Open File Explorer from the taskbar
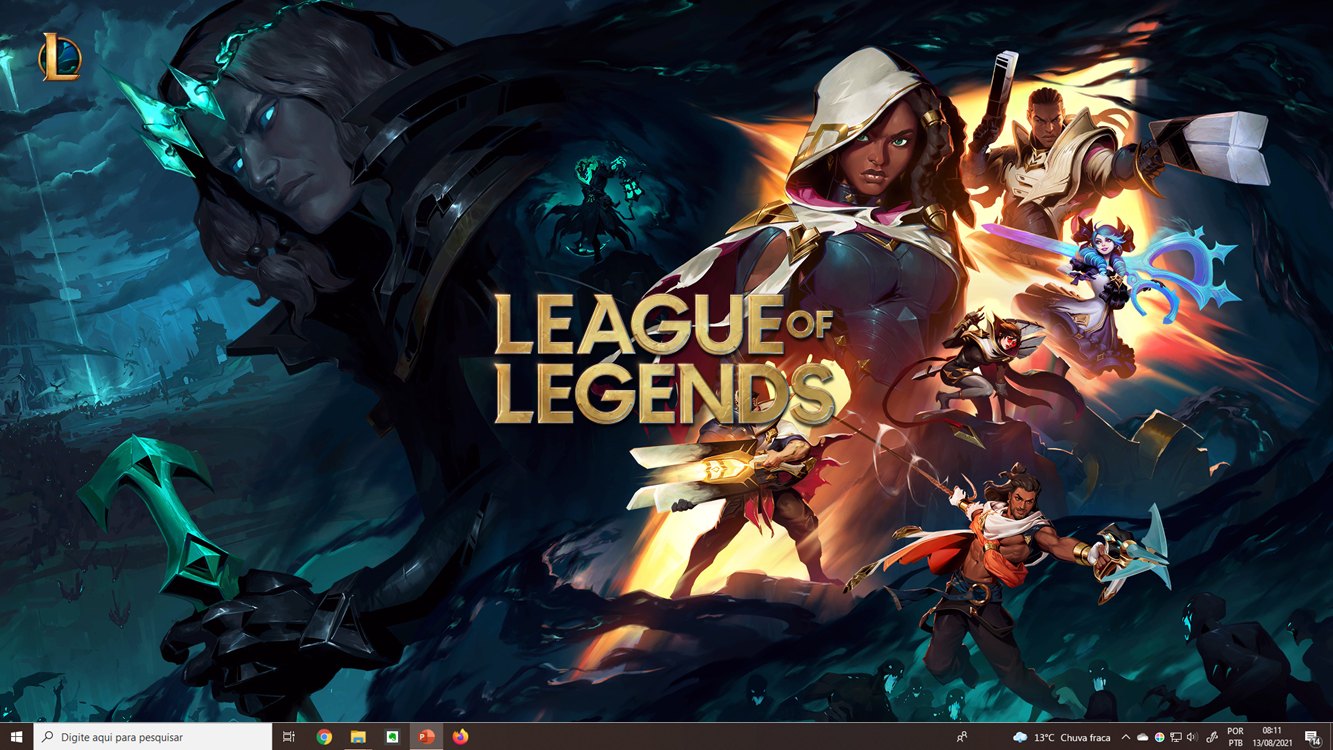This screenshot has height=750, width=1333. coord(358,737)
